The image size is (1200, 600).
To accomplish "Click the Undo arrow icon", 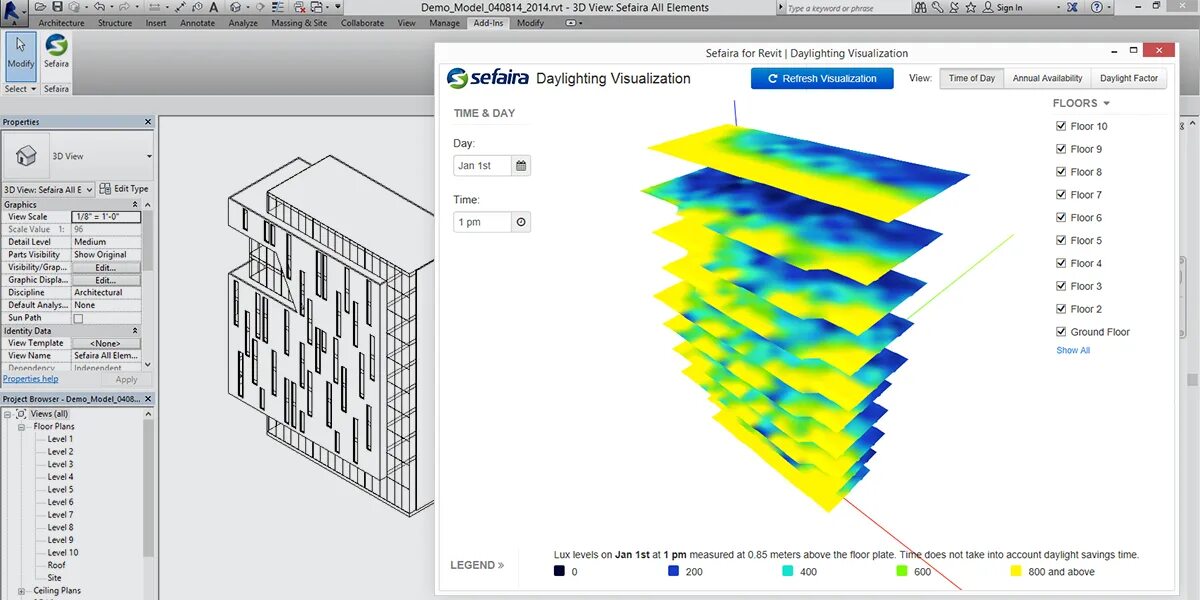I will 99,7.
